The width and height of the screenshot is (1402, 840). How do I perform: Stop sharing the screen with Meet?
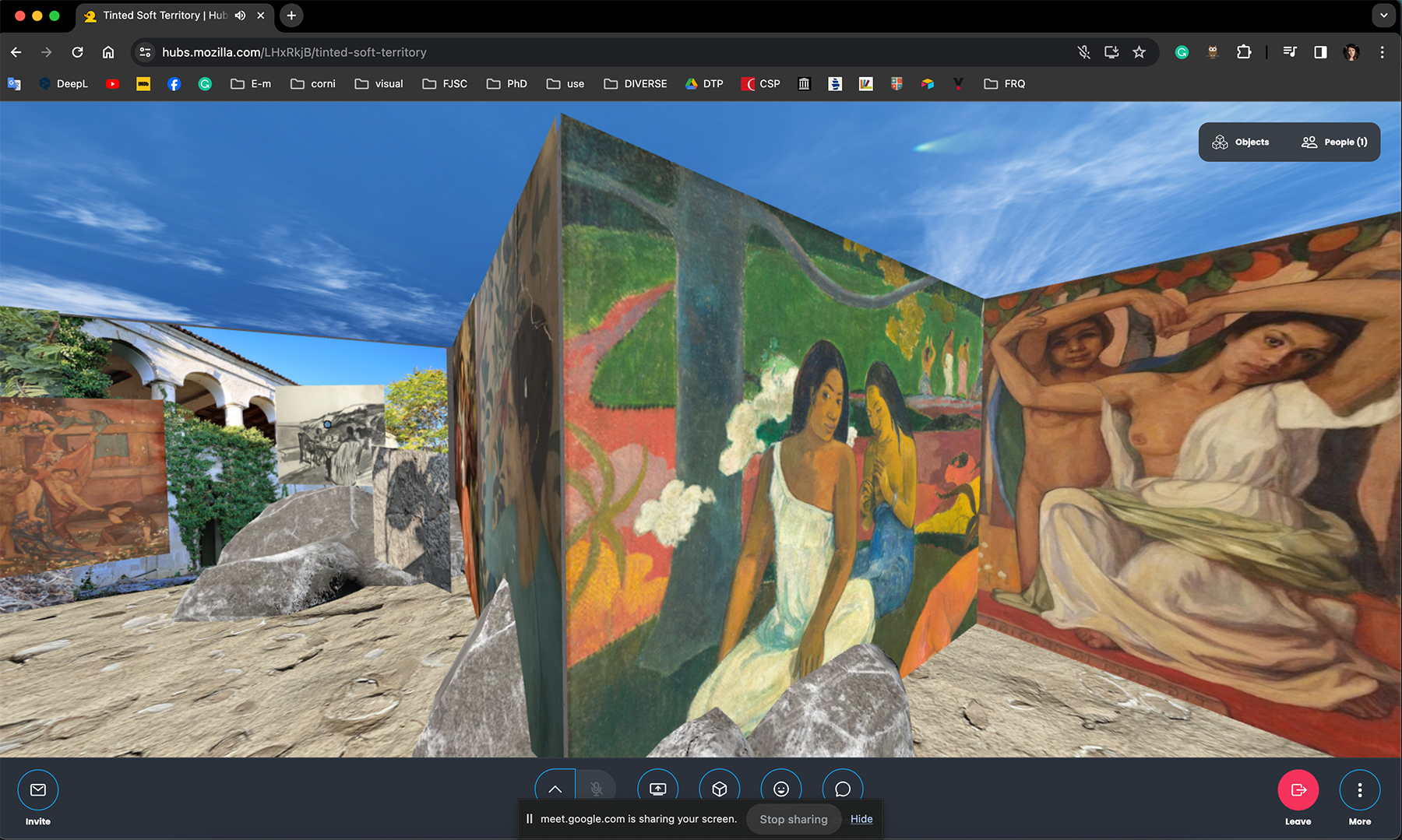(x=794, y=819)
